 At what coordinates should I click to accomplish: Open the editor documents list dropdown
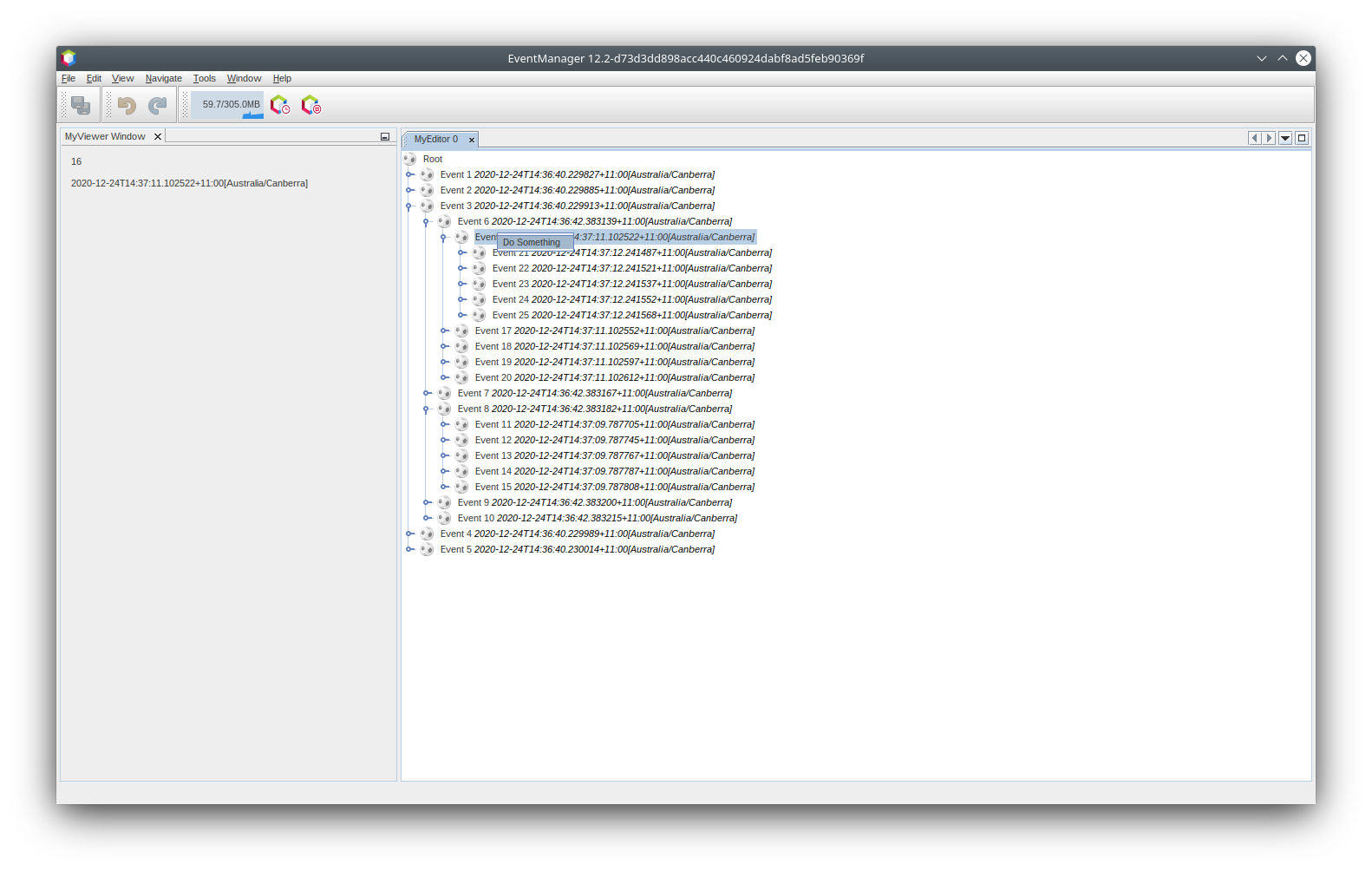point(1285,138)
